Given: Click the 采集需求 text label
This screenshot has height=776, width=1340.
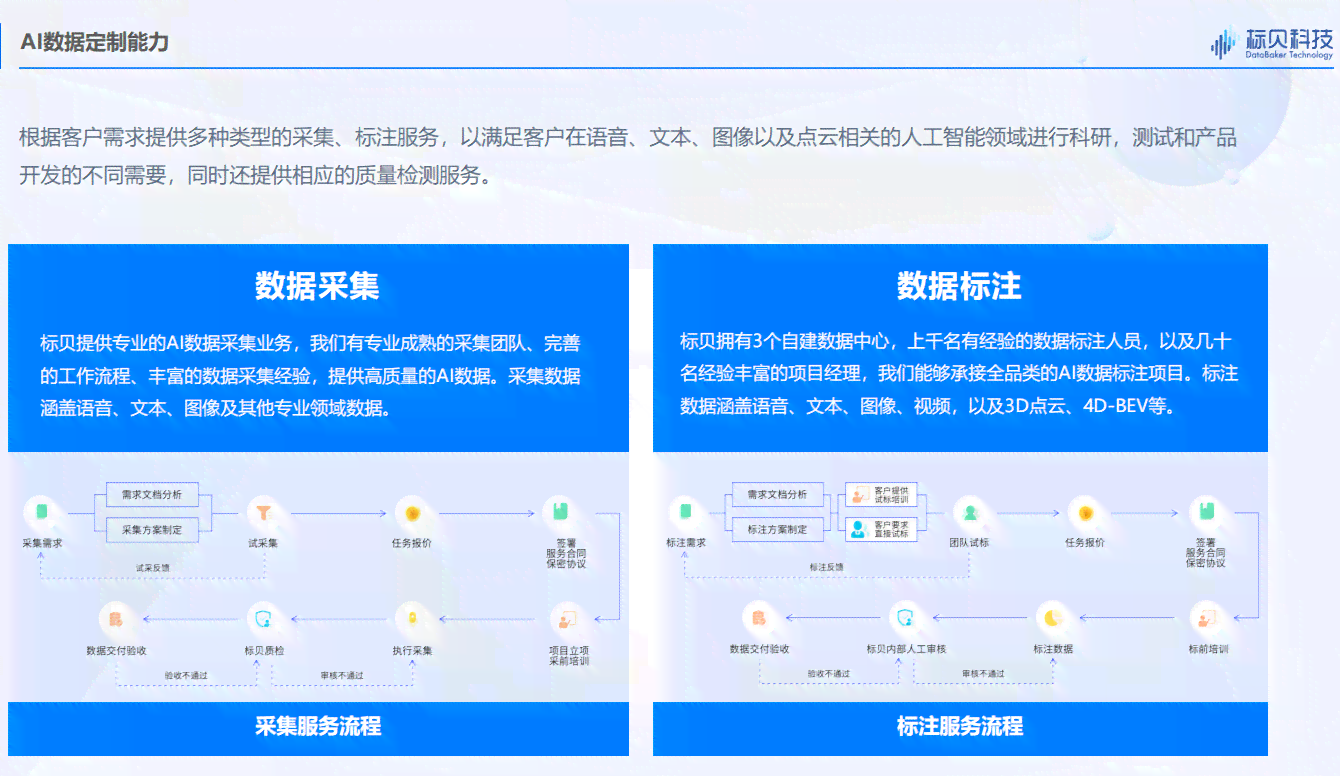Looking at the screenshot, I should pyautogui.click(x=42, y=543).
